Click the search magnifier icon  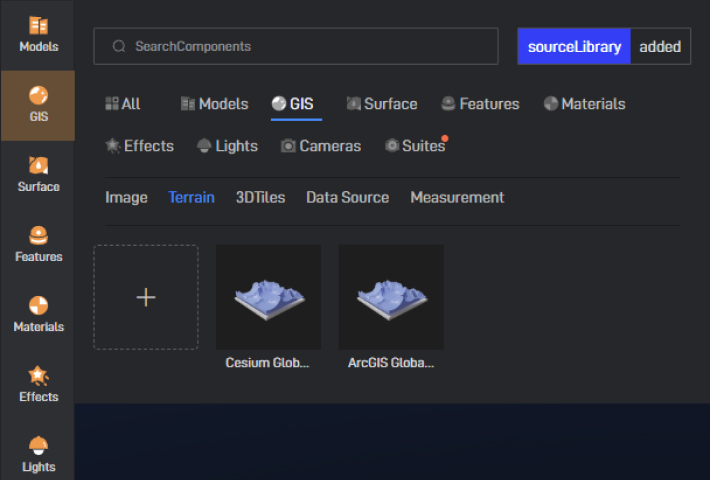coord(119,46)
